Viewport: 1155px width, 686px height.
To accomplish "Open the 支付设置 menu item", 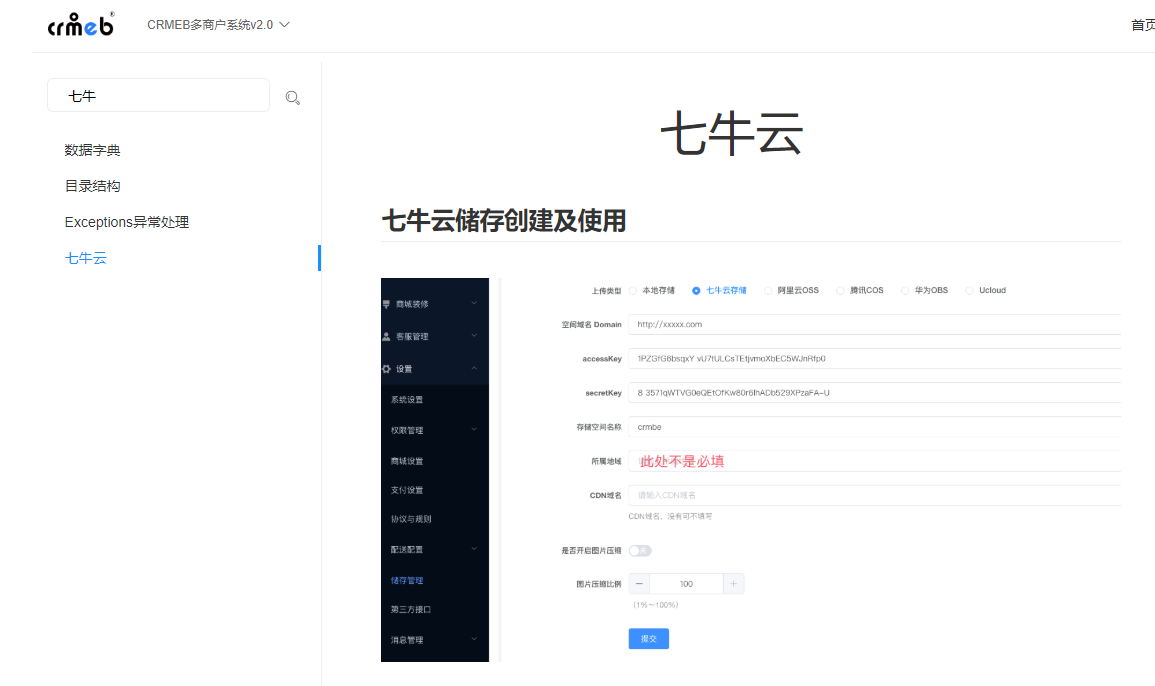I will coord(407,490).
